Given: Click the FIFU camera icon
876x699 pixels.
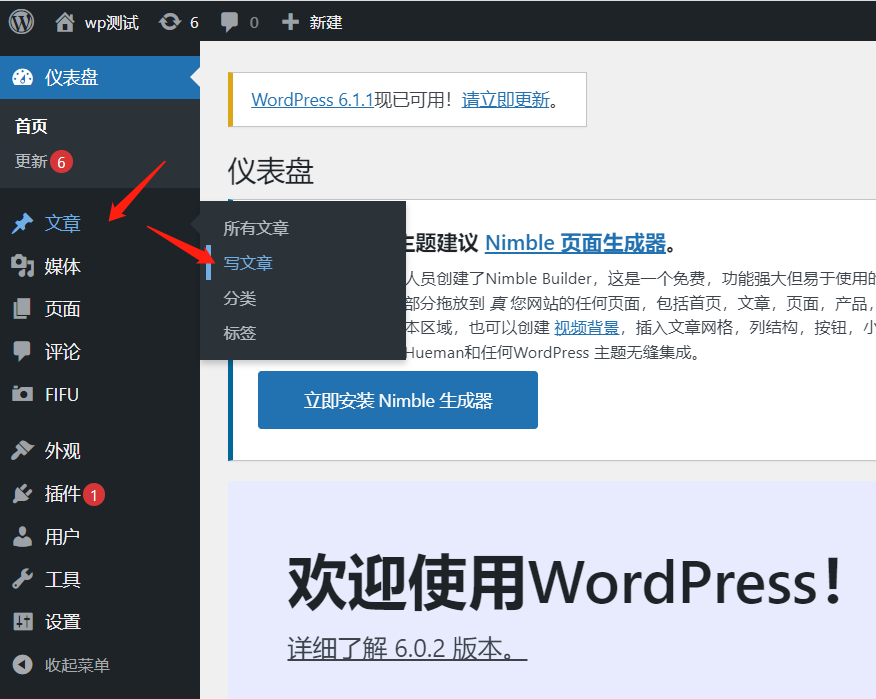Looking at the screenshot, I should pyautogui.click(x=22, y=394).
